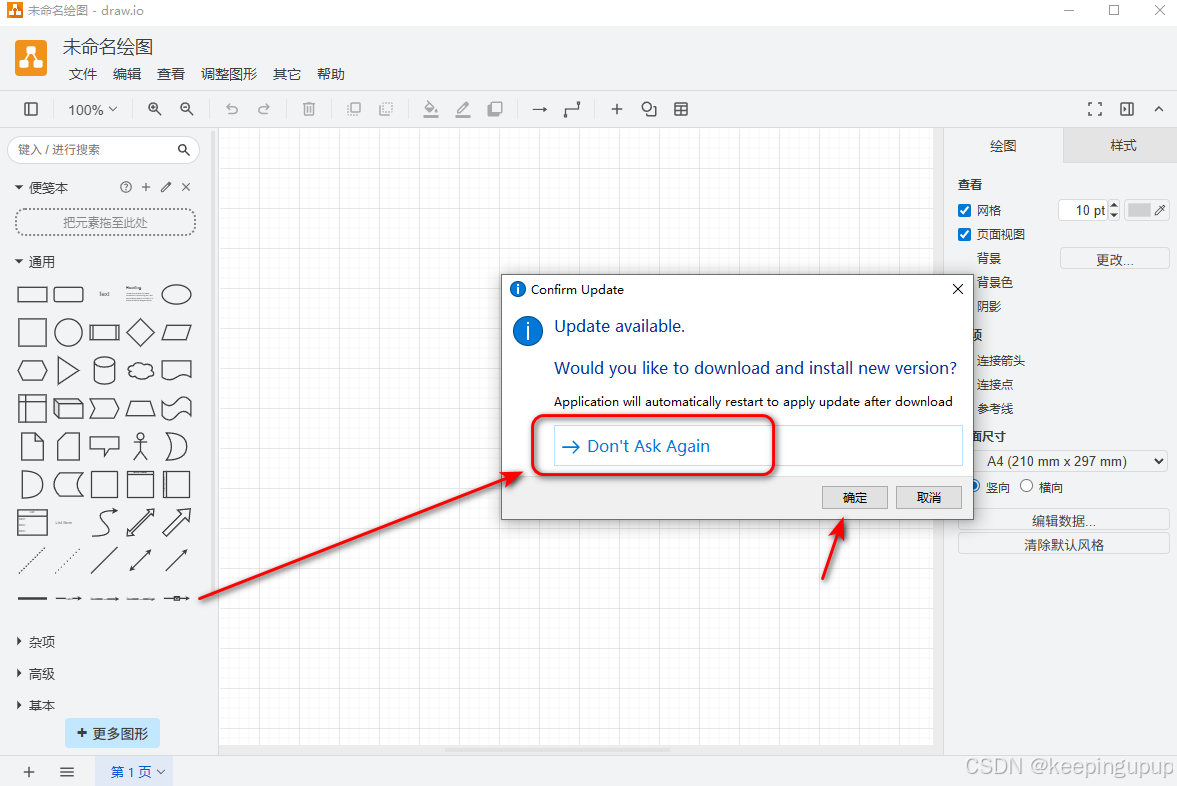Toggle the 网格 checkbox
The height and width of the screenshot is (786, 1177).
(965, 211)
